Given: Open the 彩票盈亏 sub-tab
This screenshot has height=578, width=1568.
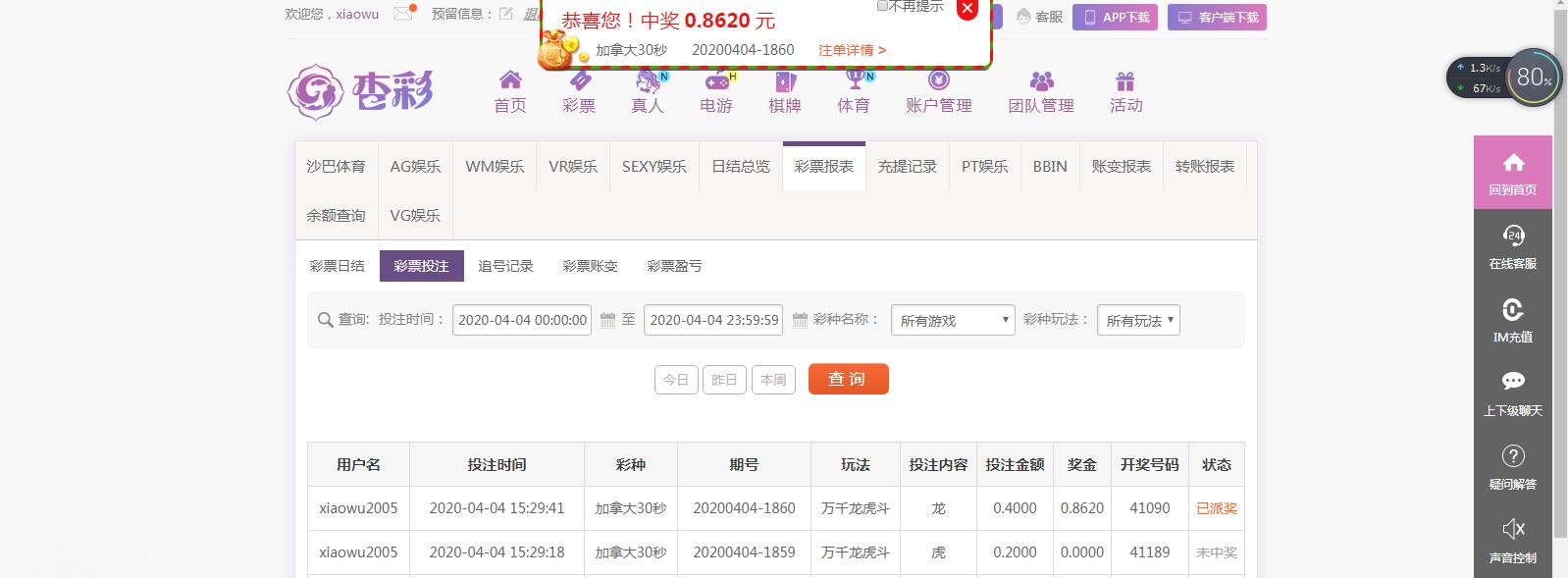Looking at the screenshot, I should pos(675,266).
